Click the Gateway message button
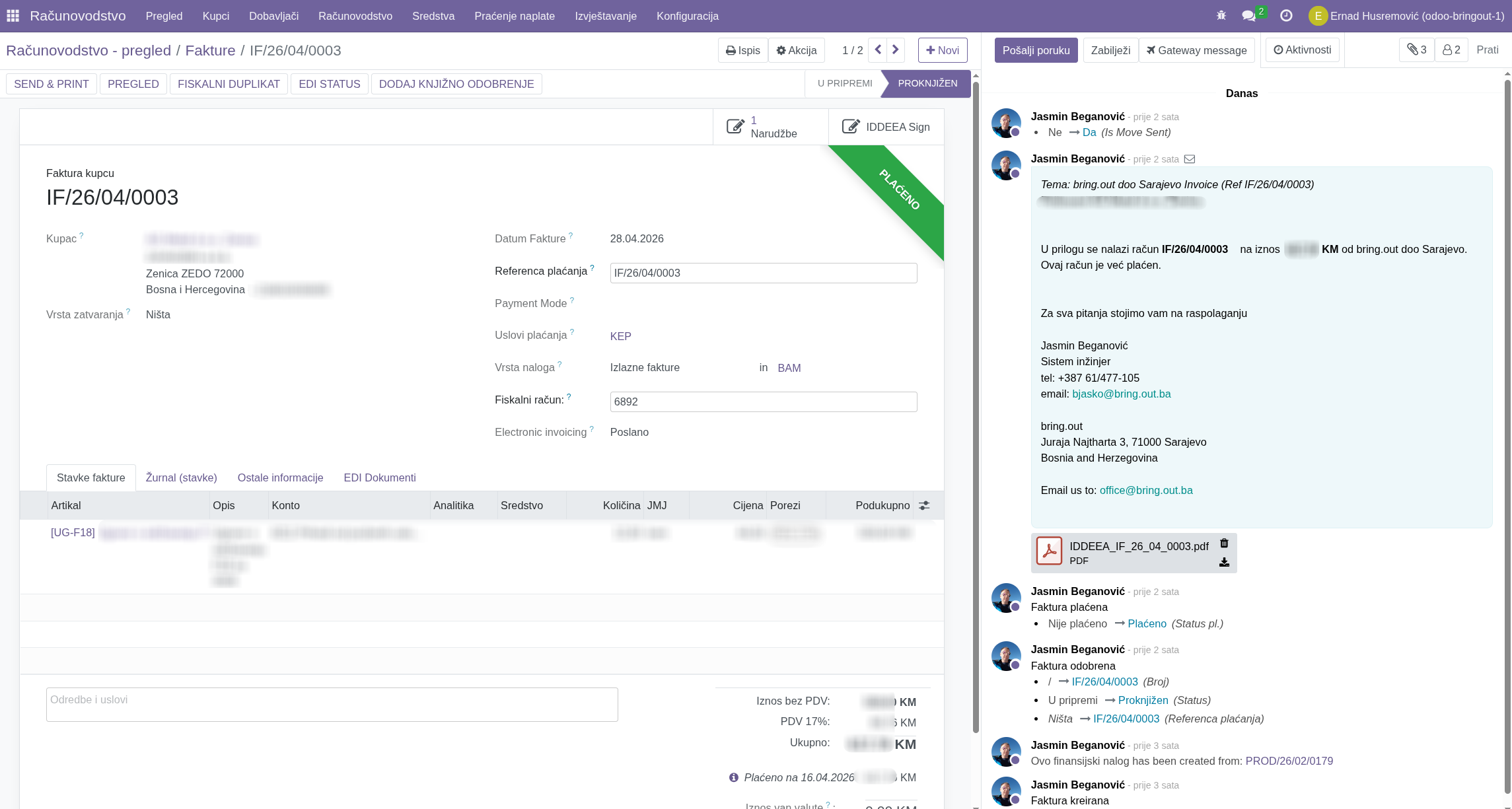 [x=1196, y=50]
